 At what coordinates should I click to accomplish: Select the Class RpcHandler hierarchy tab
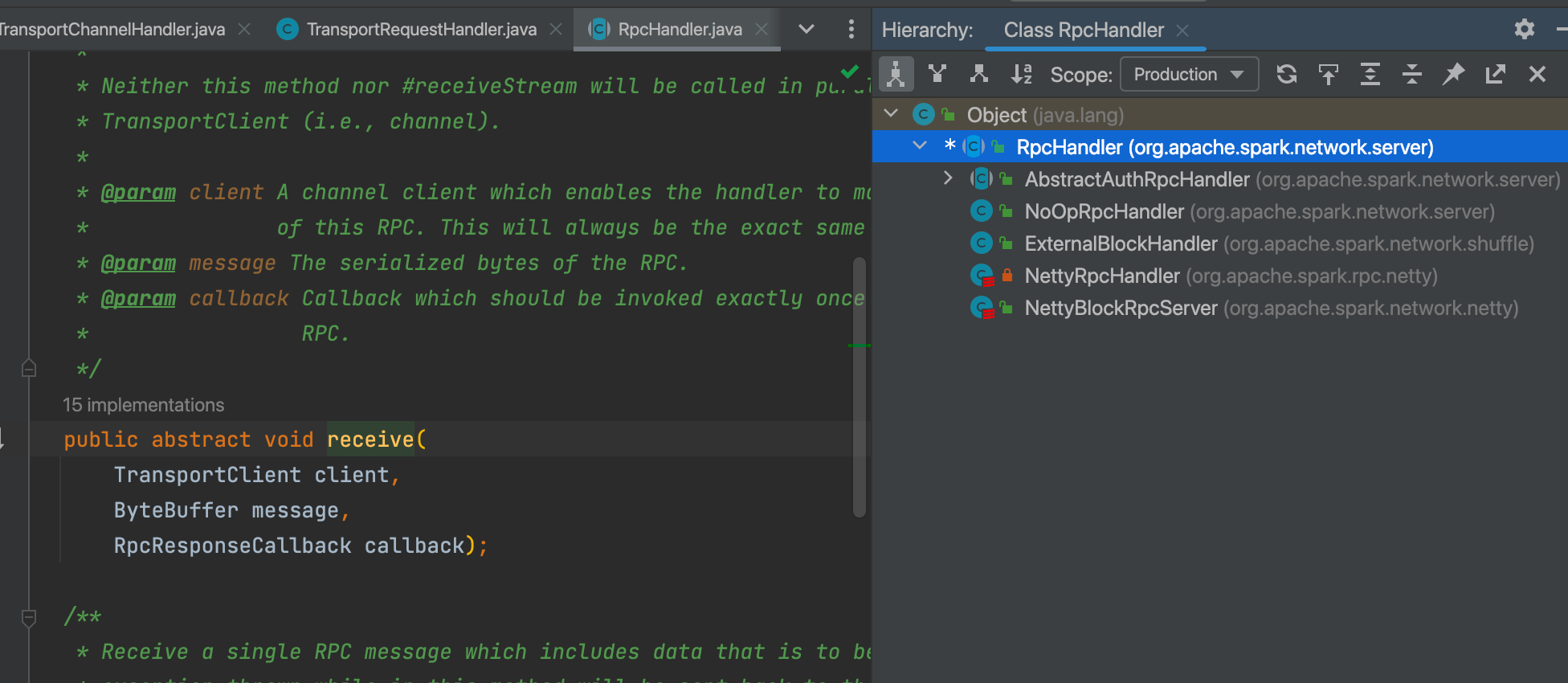point(1084,31)
